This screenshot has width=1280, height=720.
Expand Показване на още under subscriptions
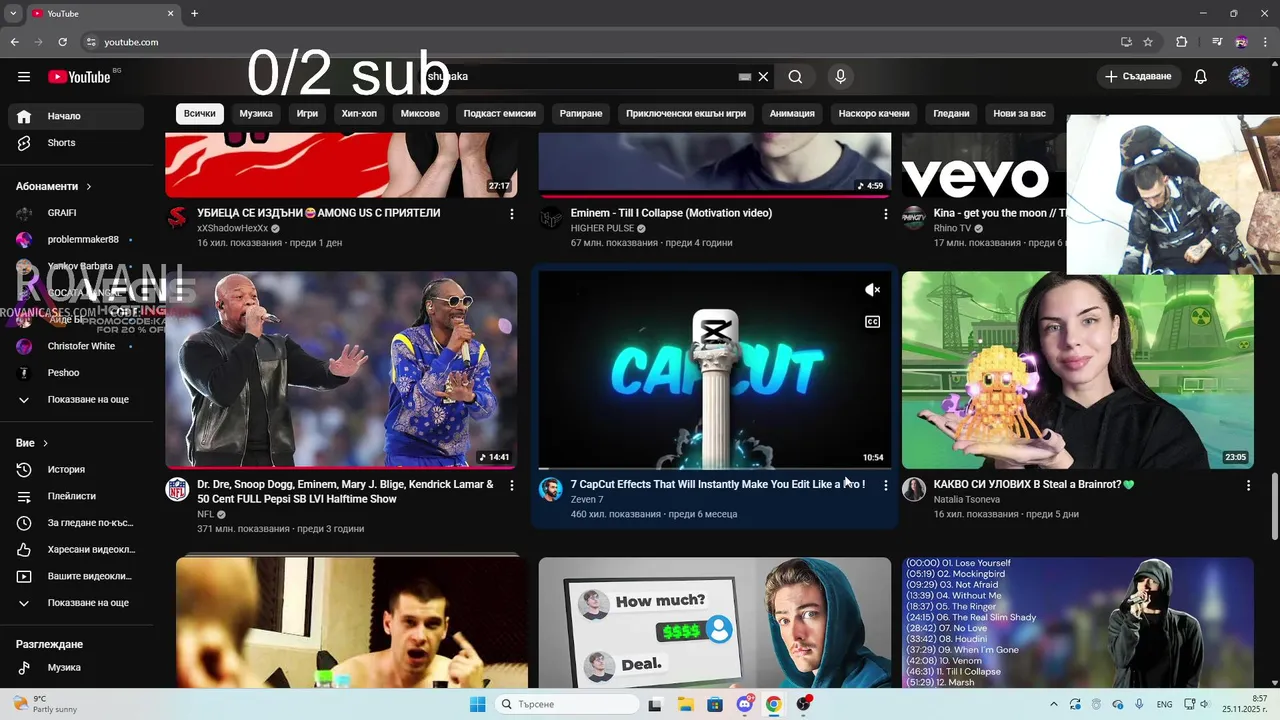(x=76, y=400)
